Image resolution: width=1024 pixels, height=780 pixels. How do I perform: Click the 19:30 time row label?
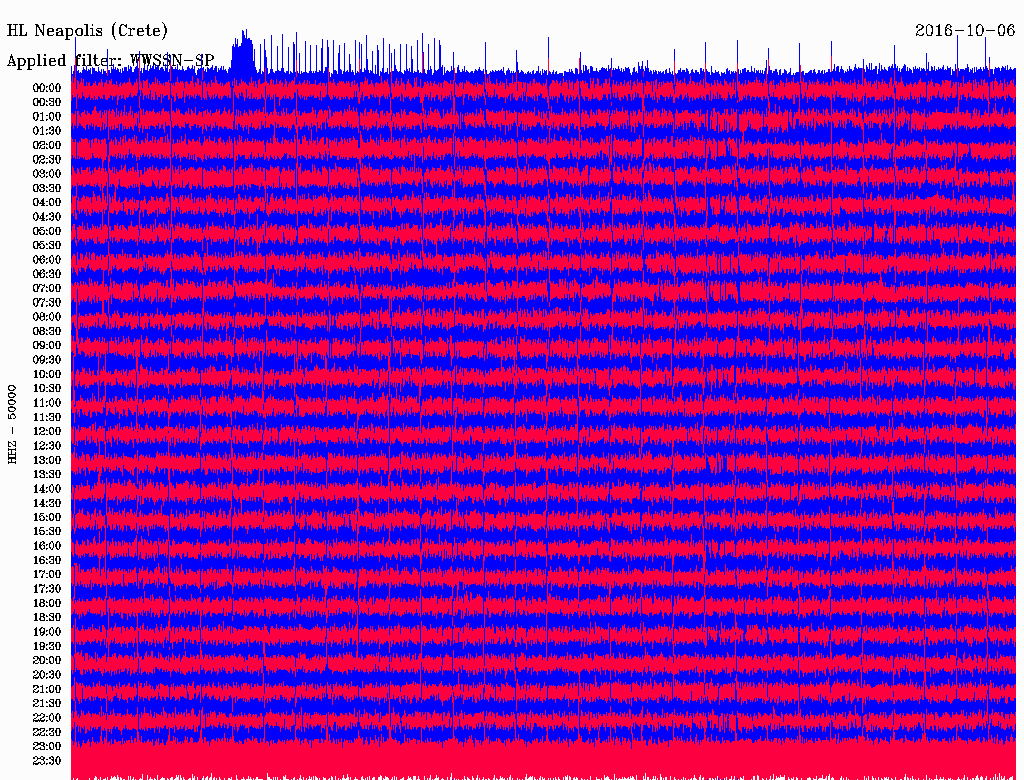click(x=47, y=646)
